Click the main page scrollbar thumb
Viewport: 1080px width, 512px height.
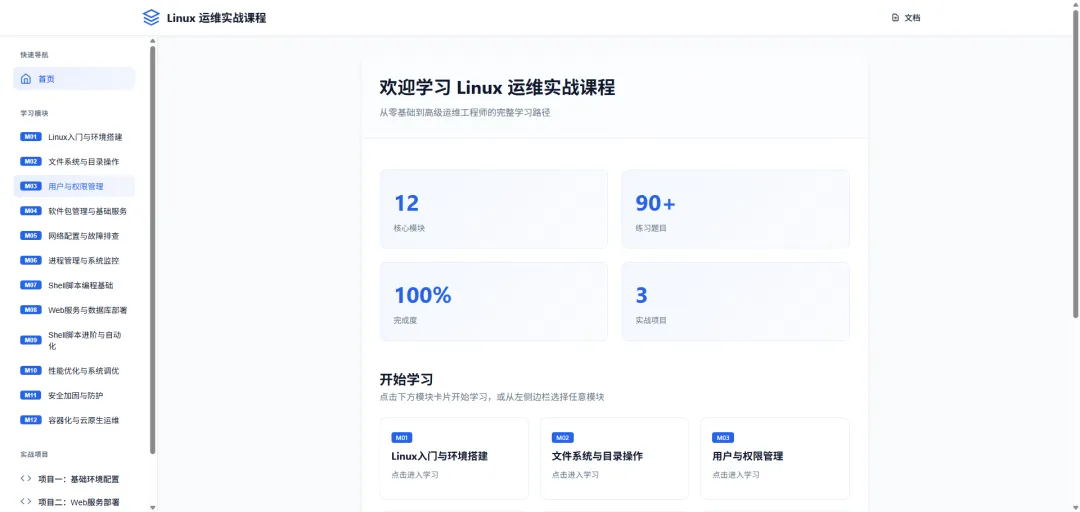click(1075, 165)
